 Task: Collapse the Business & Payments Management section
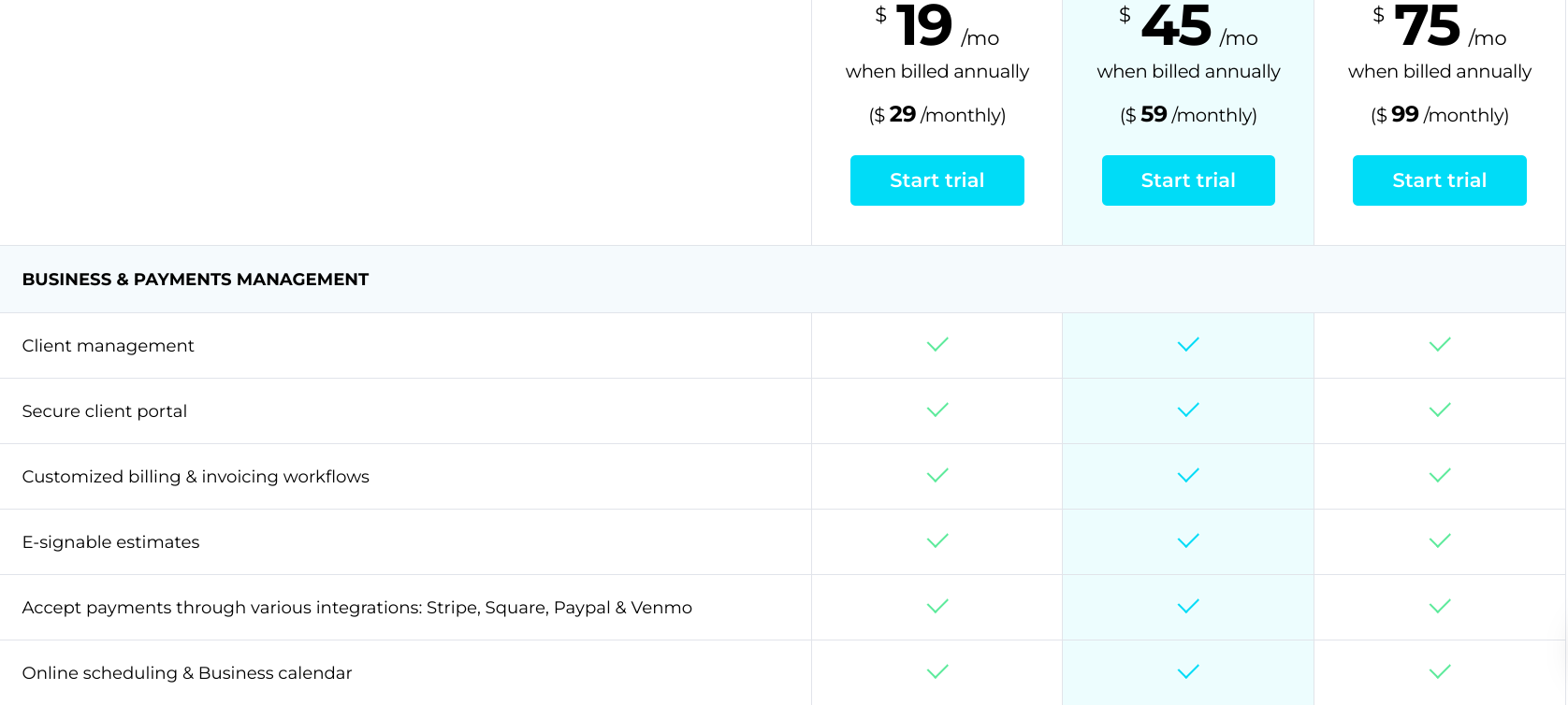point(196,279)
